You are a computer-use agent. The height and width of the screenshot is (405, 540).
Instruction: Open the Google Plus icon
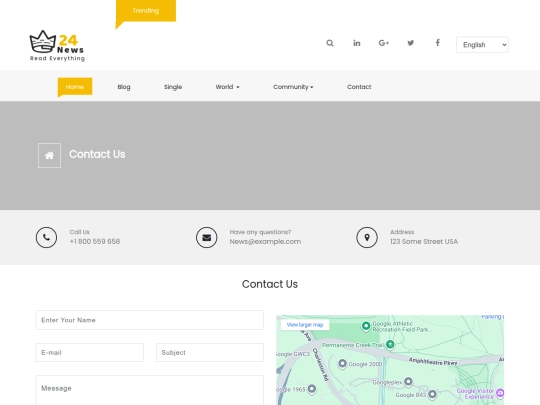[x=384, y=43]
